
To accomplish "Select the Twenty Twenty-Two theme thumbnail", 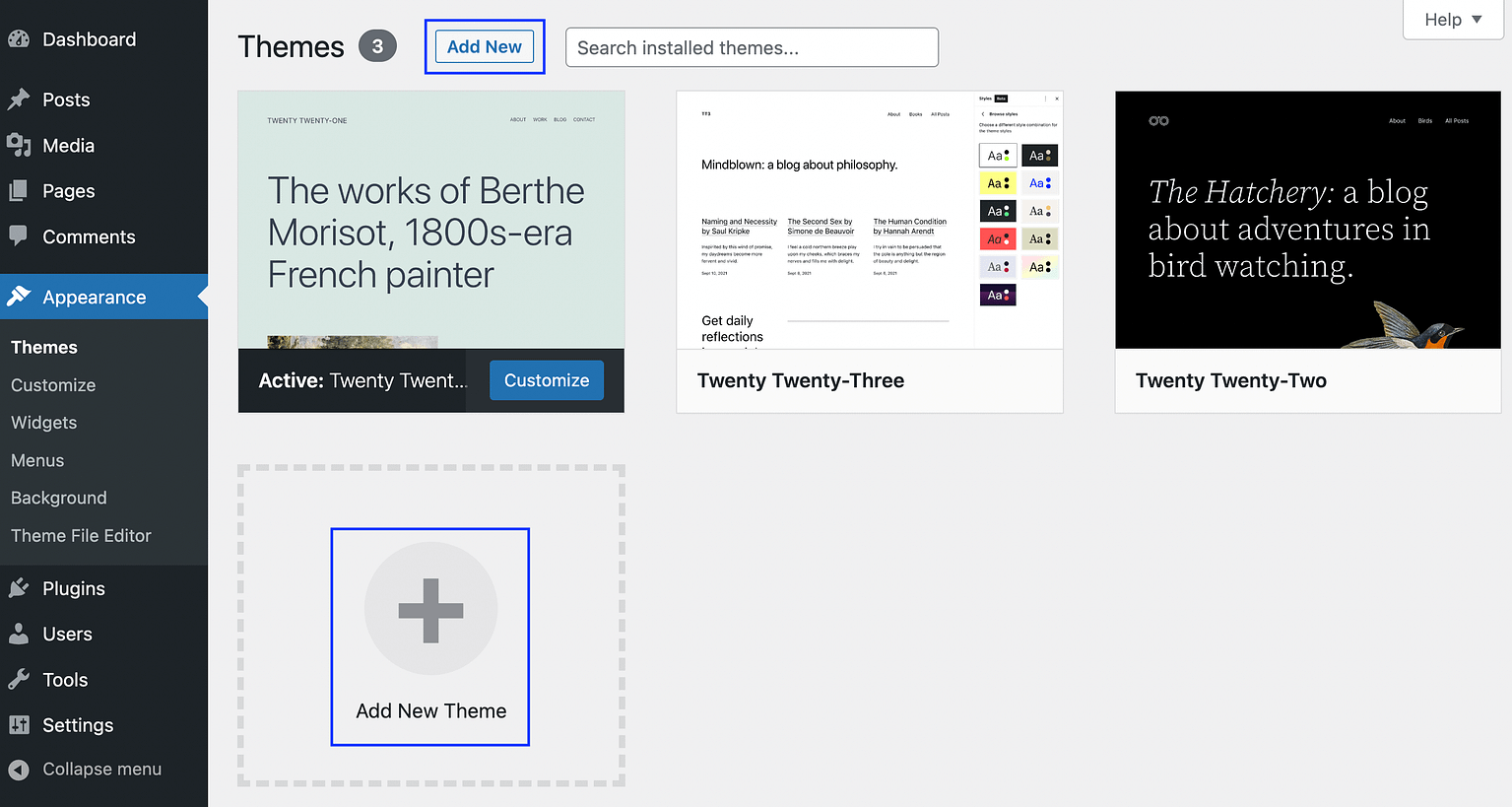I will coord(1307,219).
